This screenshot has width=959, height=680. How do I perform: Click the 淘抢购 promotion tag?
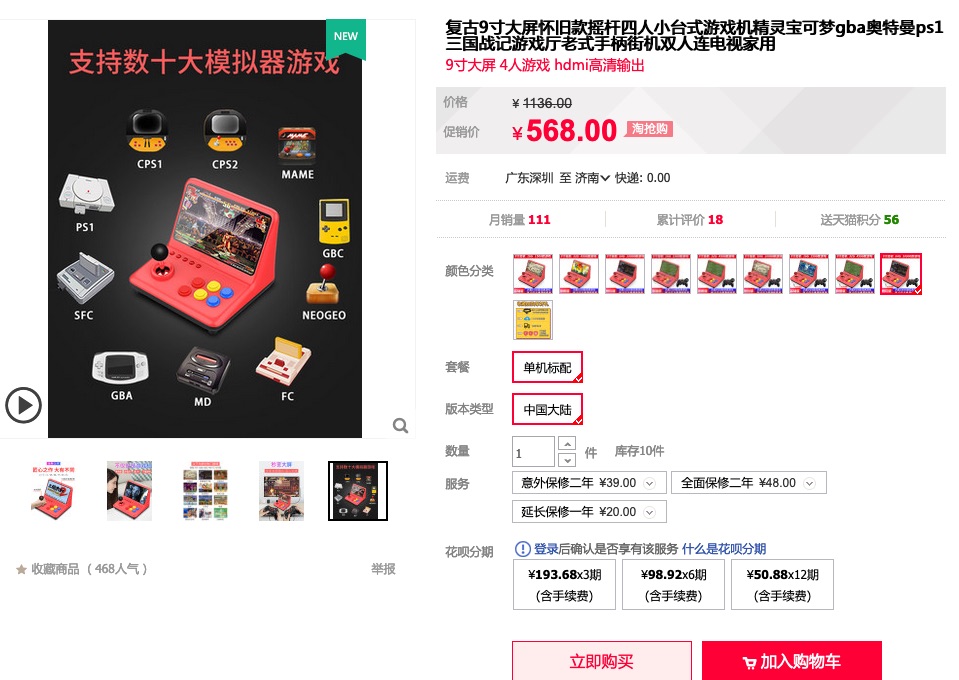tap(649, 129)
